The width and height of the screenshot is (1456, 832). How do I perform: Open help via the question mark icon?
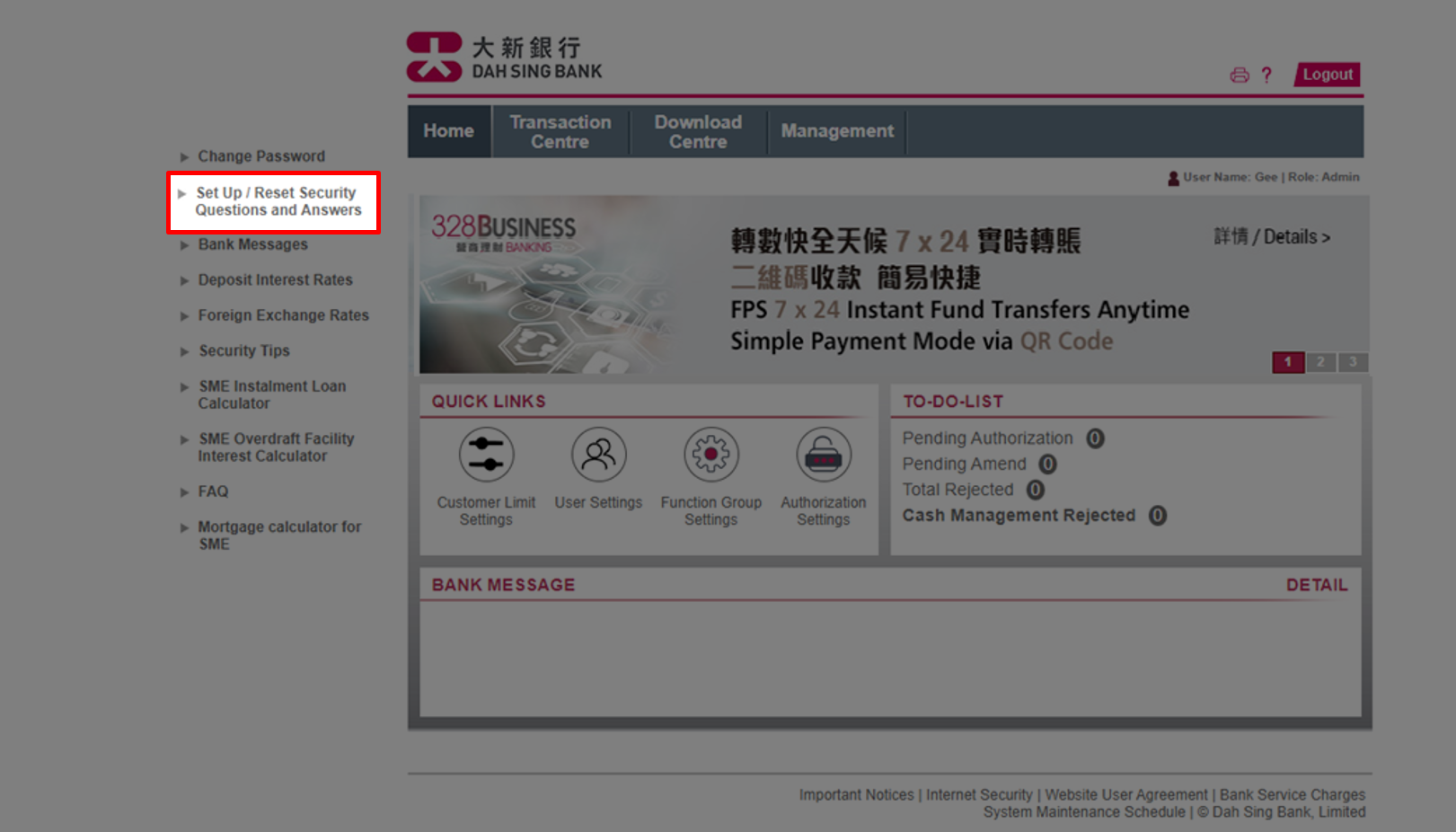(1266, 75)
